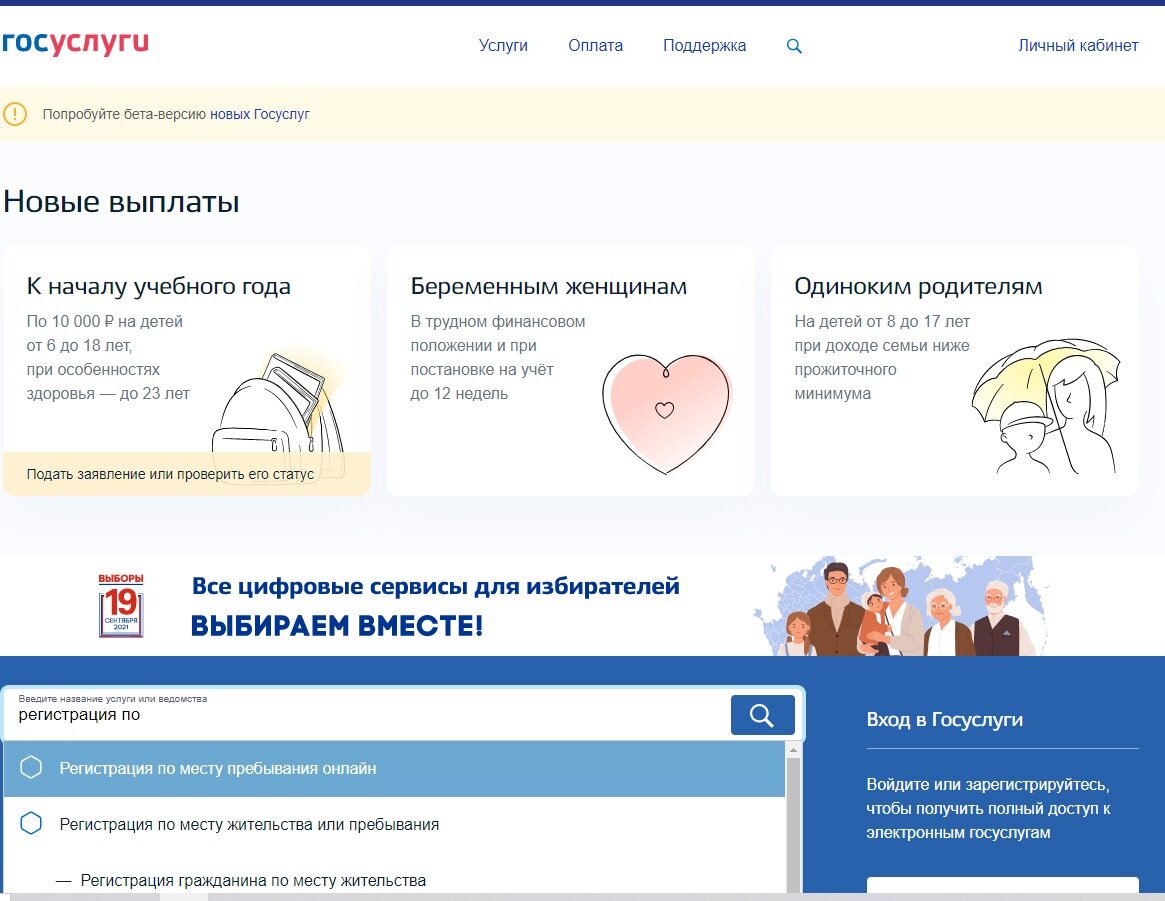Click the suggestions list scrollbar up arrow
This screenshot has width=1165, height=901.
click(794, 750)
